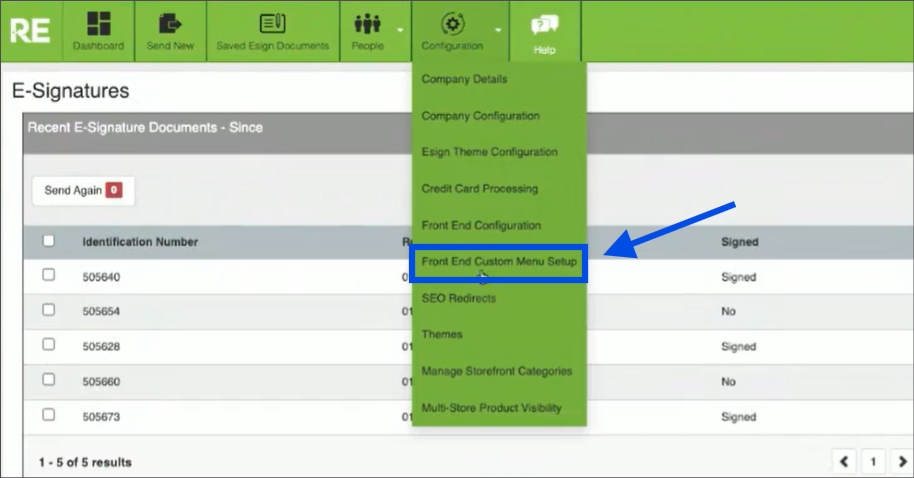914x478 pixels.
Task: Click the RE logo icon
Action: pos(30,30)
